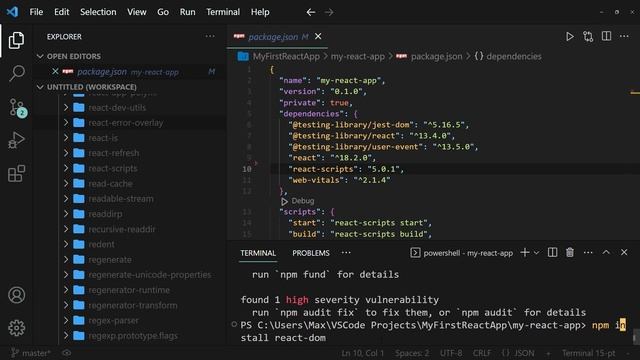Select the regenerator-runtime folder row
Screen dimensions: 640x360
tap(130, 290)
